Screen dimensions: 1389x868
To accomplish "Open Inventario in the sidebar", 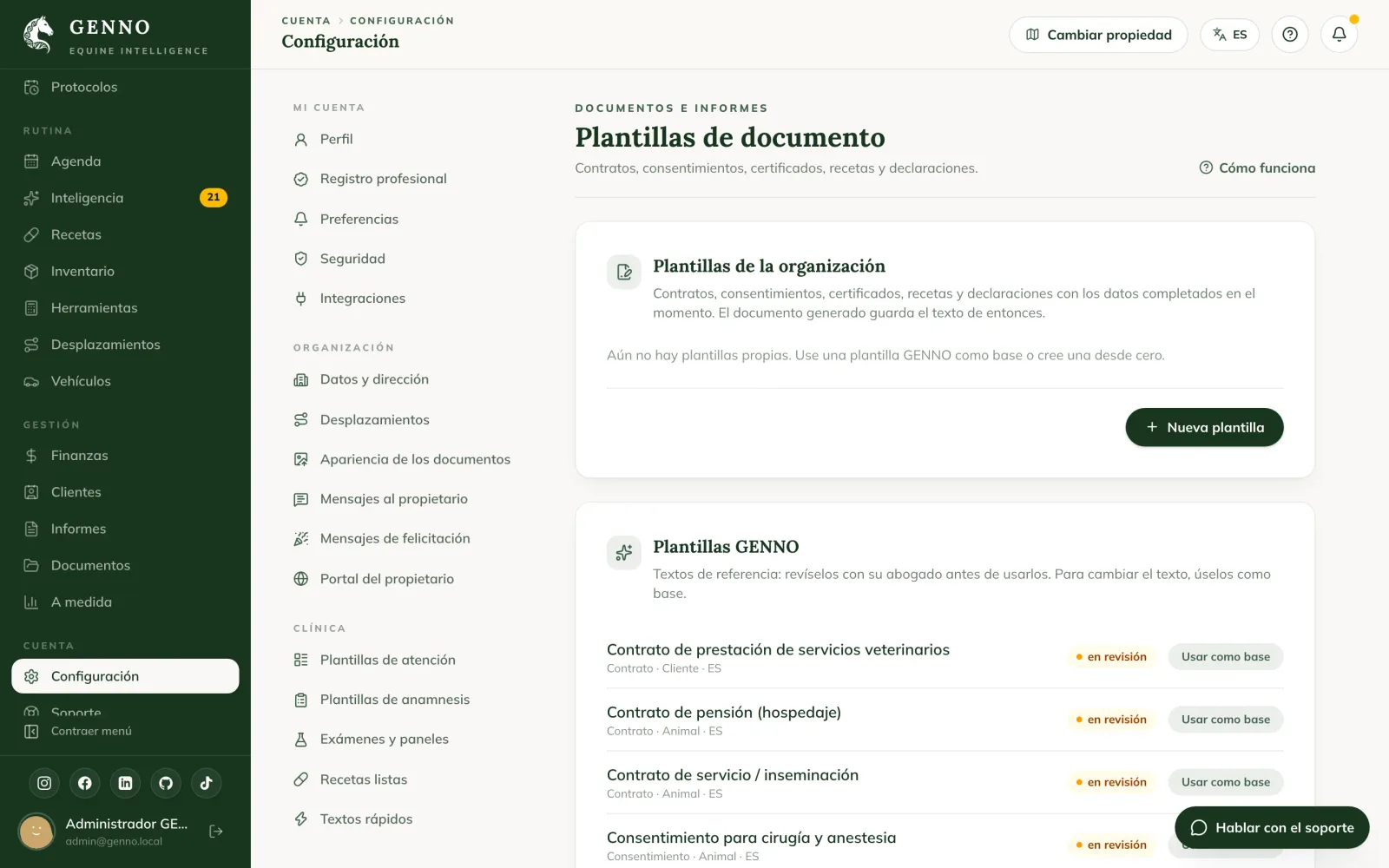I will [125, 271].
